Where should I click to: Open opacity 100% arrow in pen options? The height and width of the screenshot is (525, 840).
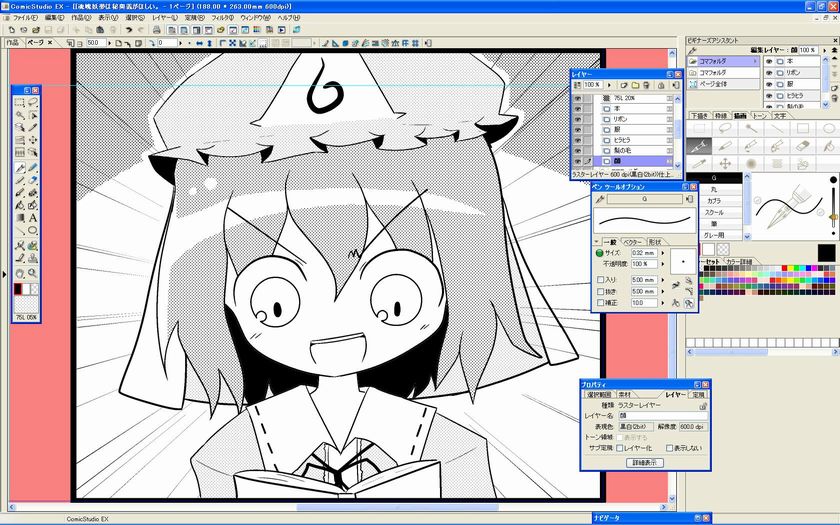pos(662,264)
